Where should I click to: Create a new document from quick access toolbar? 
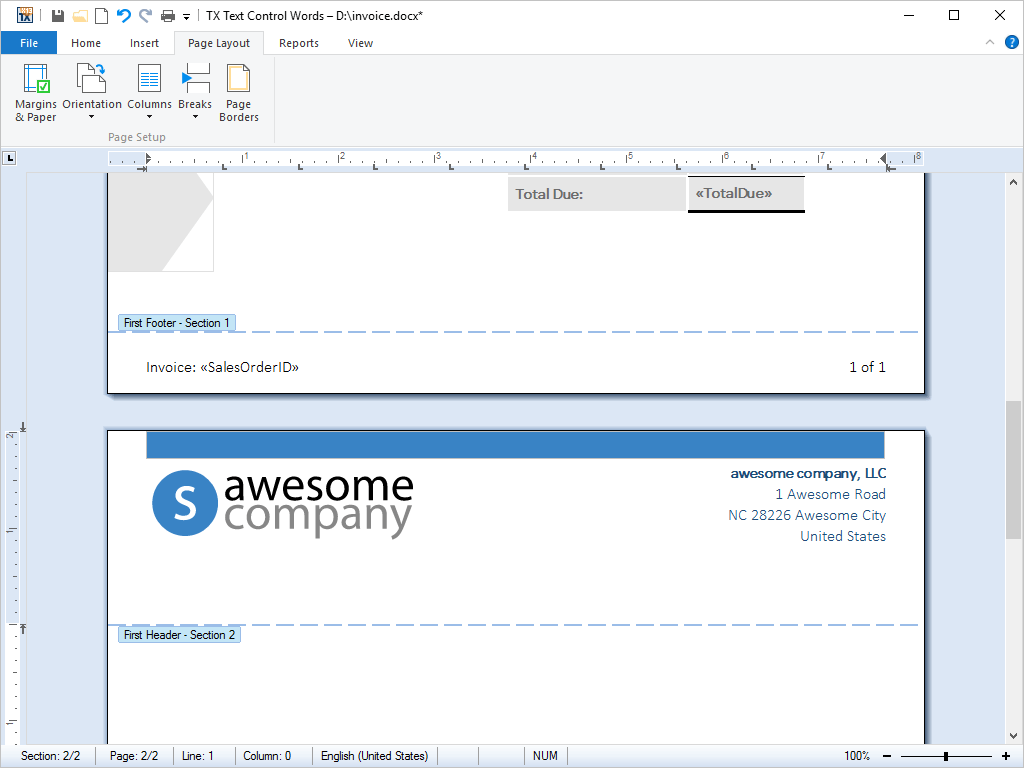point(102,15)
